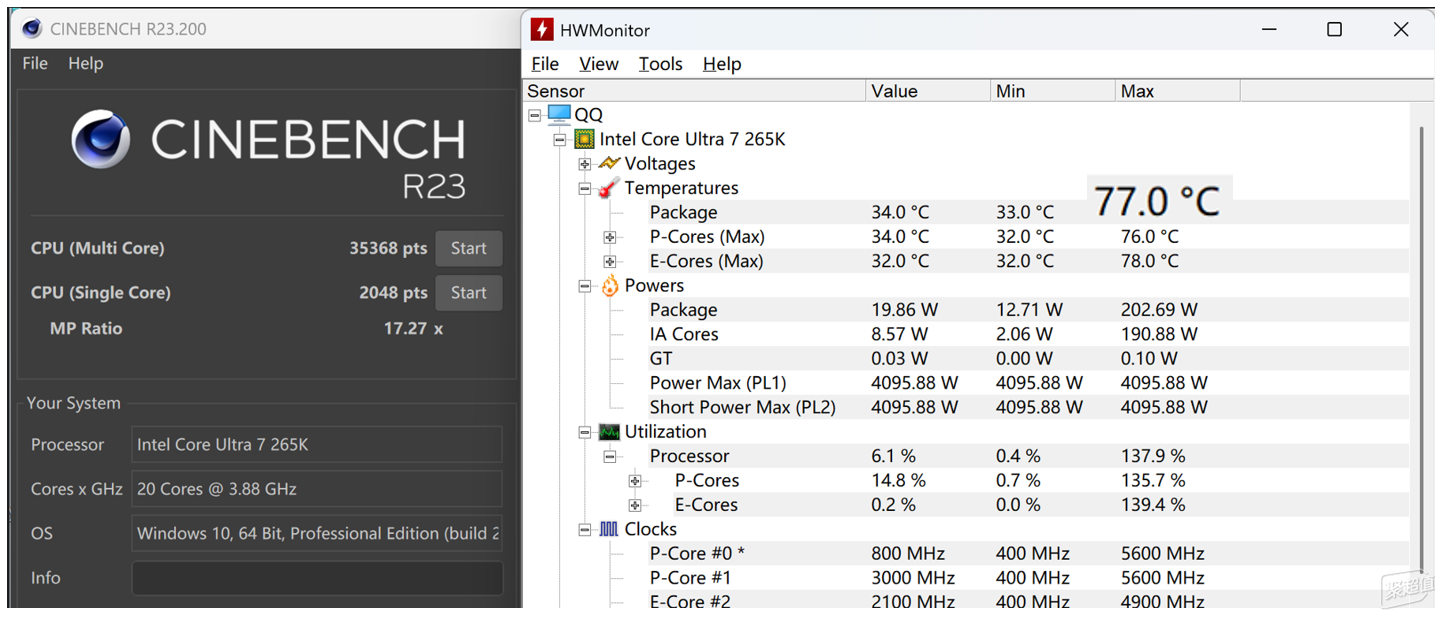Click the Utilization graph icon
Screen dimensions: 1446x620
point(609,432)
